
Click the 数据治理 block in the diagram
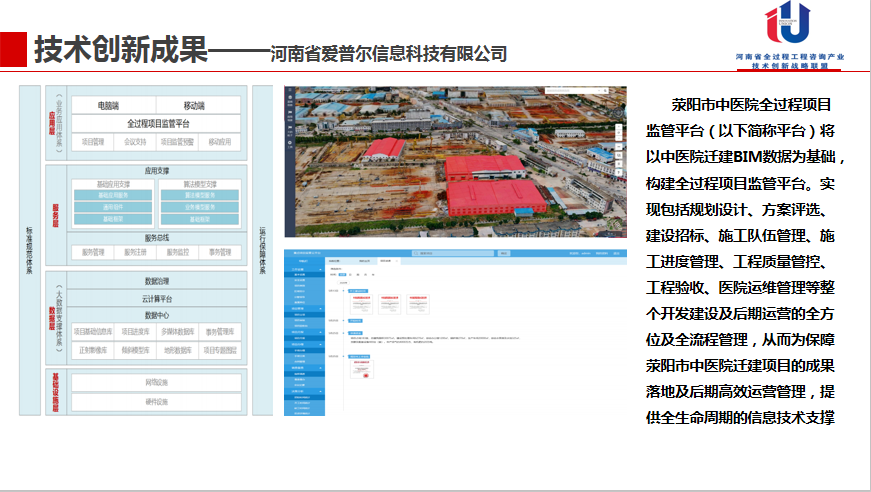pyautogui.click(x=157, y=282)
